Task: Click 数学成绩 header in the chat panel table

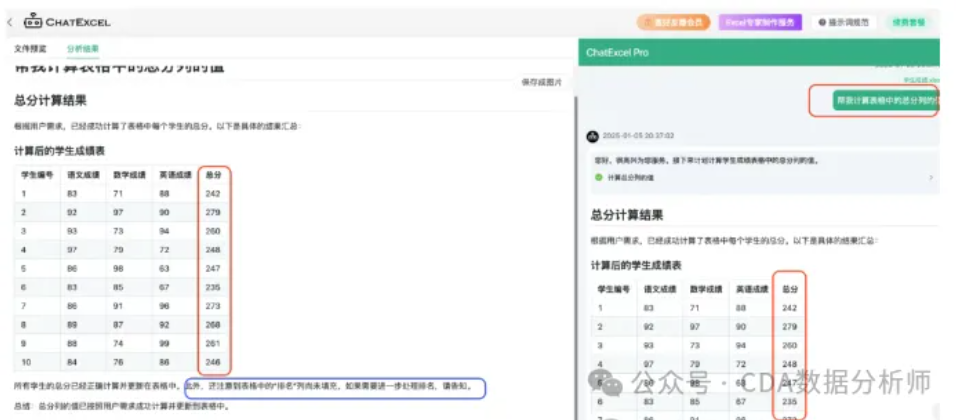Action: coord(706,289)
